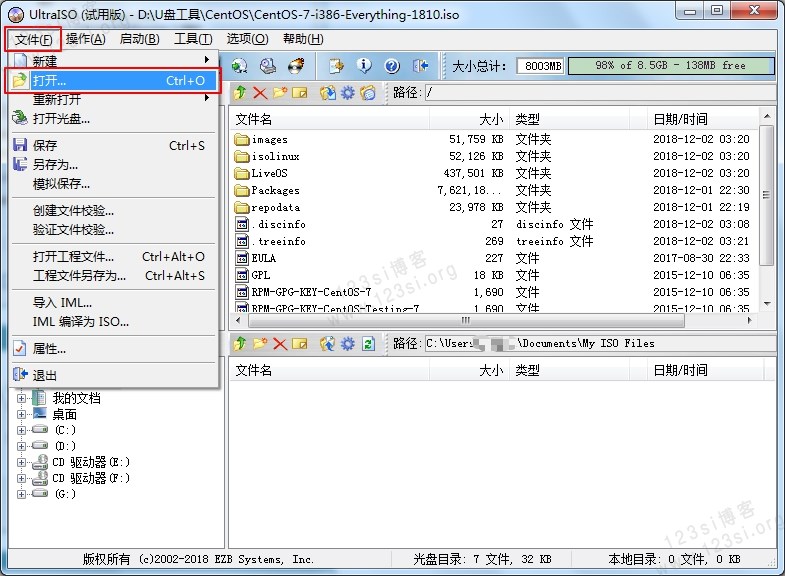The height and width of the screenshot is (576, 785).
Task: Open the ISO information icon
Action: tap(364, 66)
